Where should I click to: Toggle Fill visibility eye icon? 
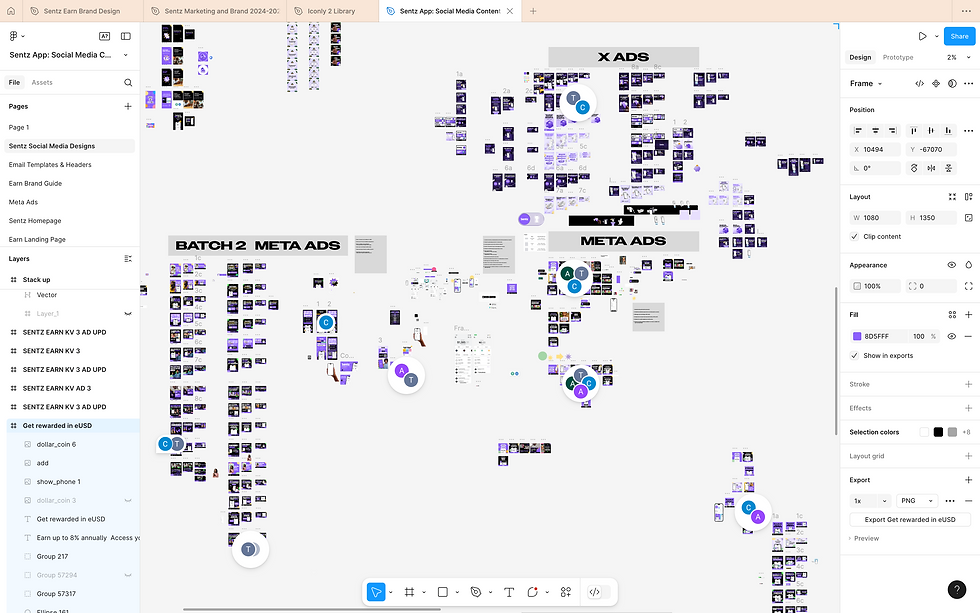tap(951, 336)
